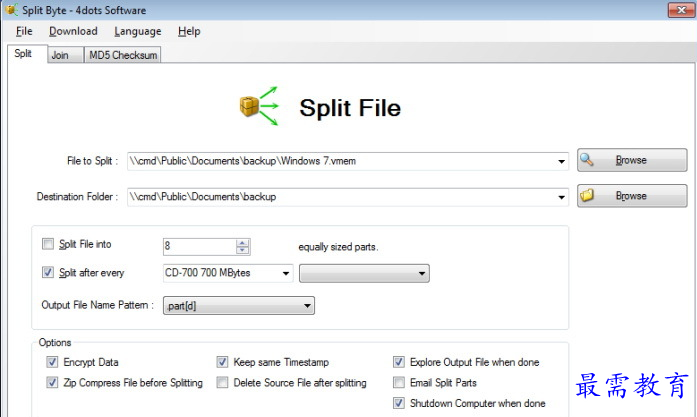697x417 pixels.
Task: Click the 'File to Split :' label
Action: (92, 161)
